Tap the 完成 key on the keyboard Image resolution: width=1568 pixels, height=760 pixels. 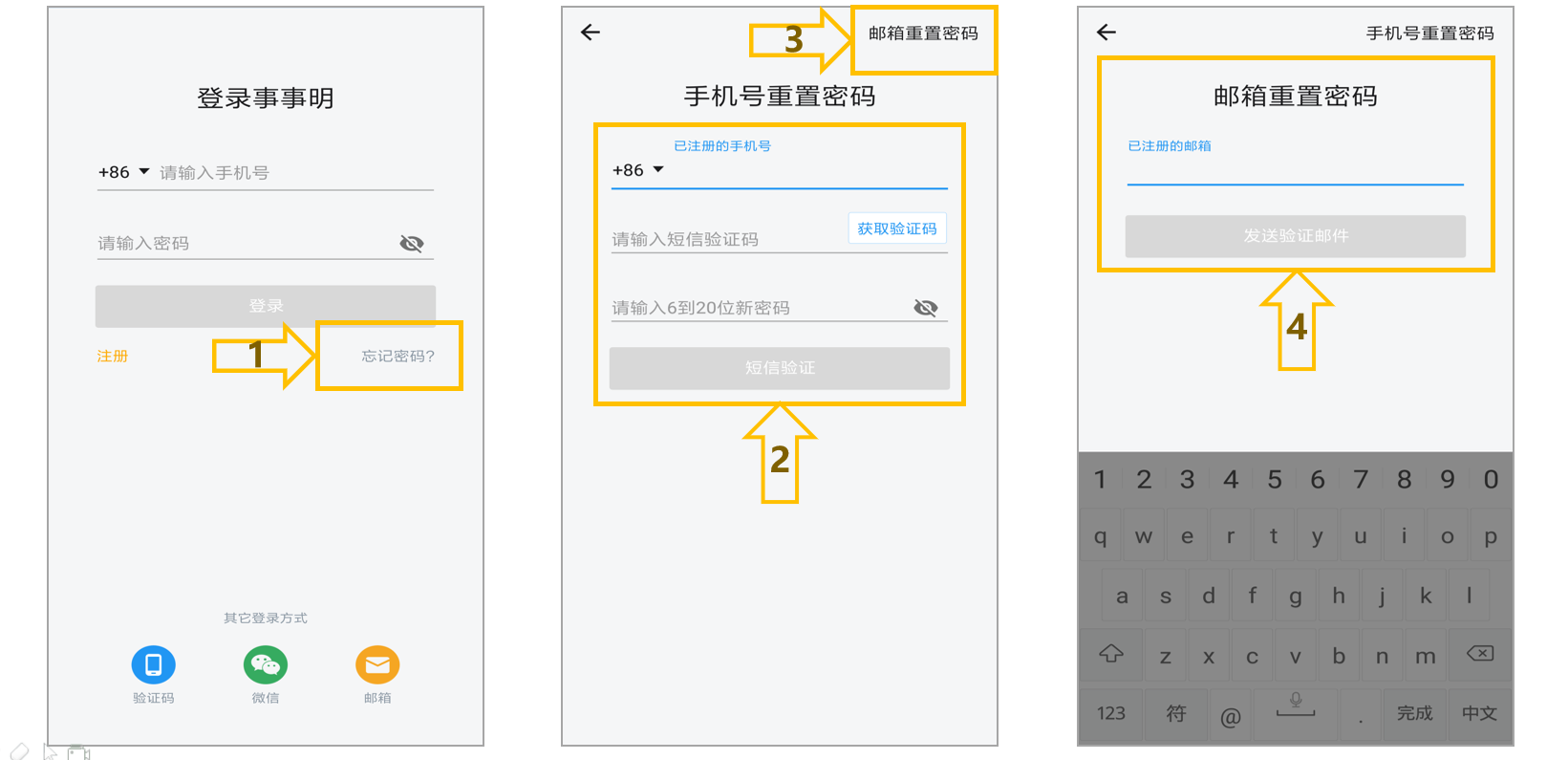(1414, 714)
